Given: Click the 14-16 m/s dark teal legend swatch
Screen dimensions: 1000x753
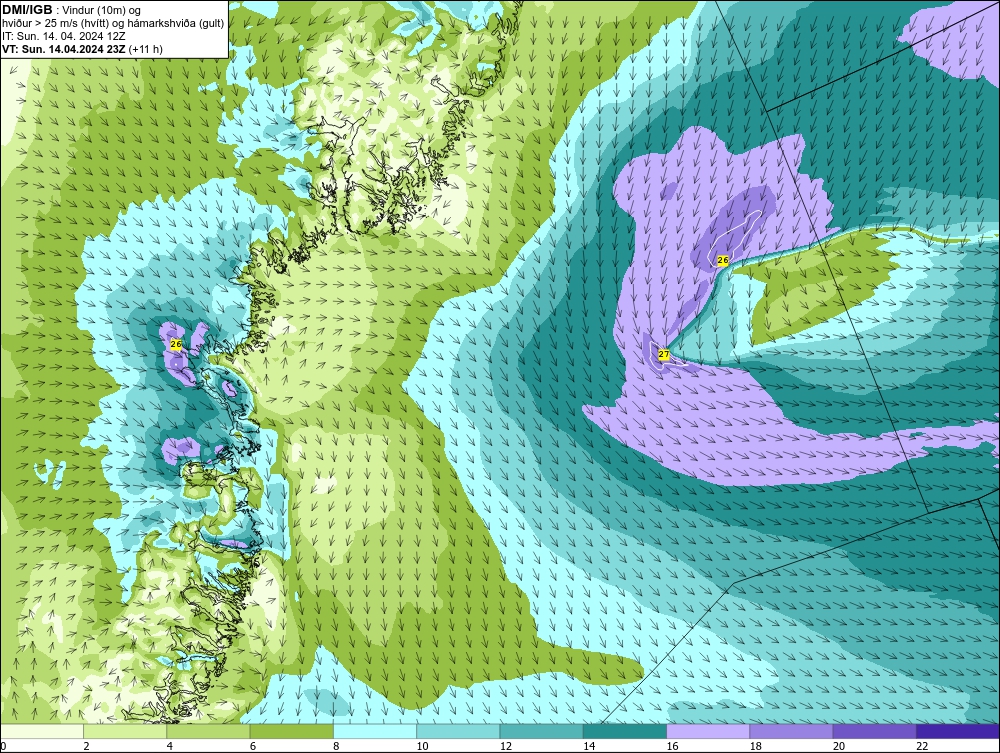Looking at the screenshot, I should (625, 731).
